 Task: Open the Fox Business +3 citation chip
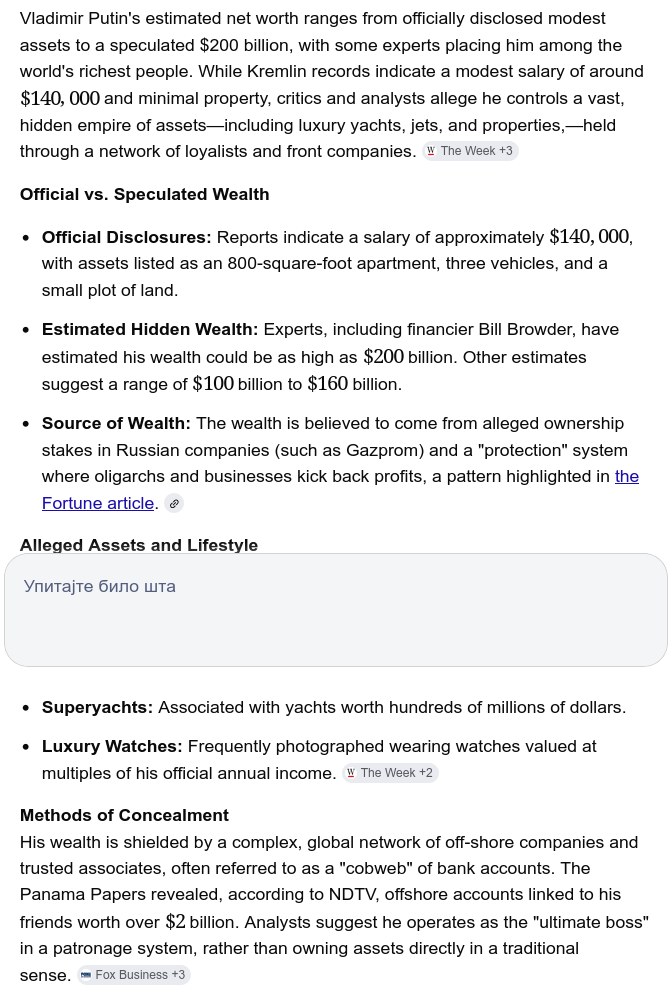pyautogui.click(x=133, y=976)
